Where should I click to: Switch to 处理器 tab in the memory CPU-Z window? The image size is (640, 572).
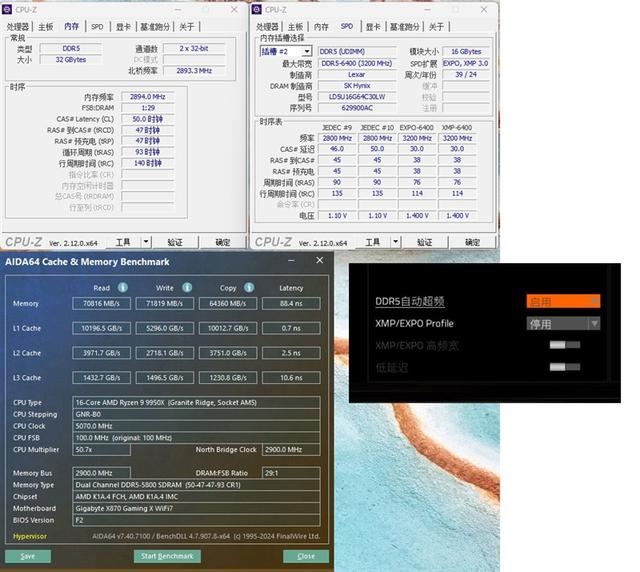(18, 27)
